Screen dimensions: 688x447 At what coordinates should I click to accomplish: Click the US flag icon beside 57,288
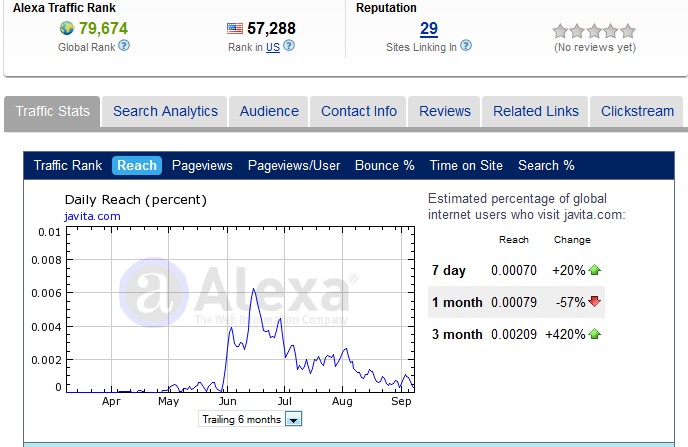(x=235, y=29)
